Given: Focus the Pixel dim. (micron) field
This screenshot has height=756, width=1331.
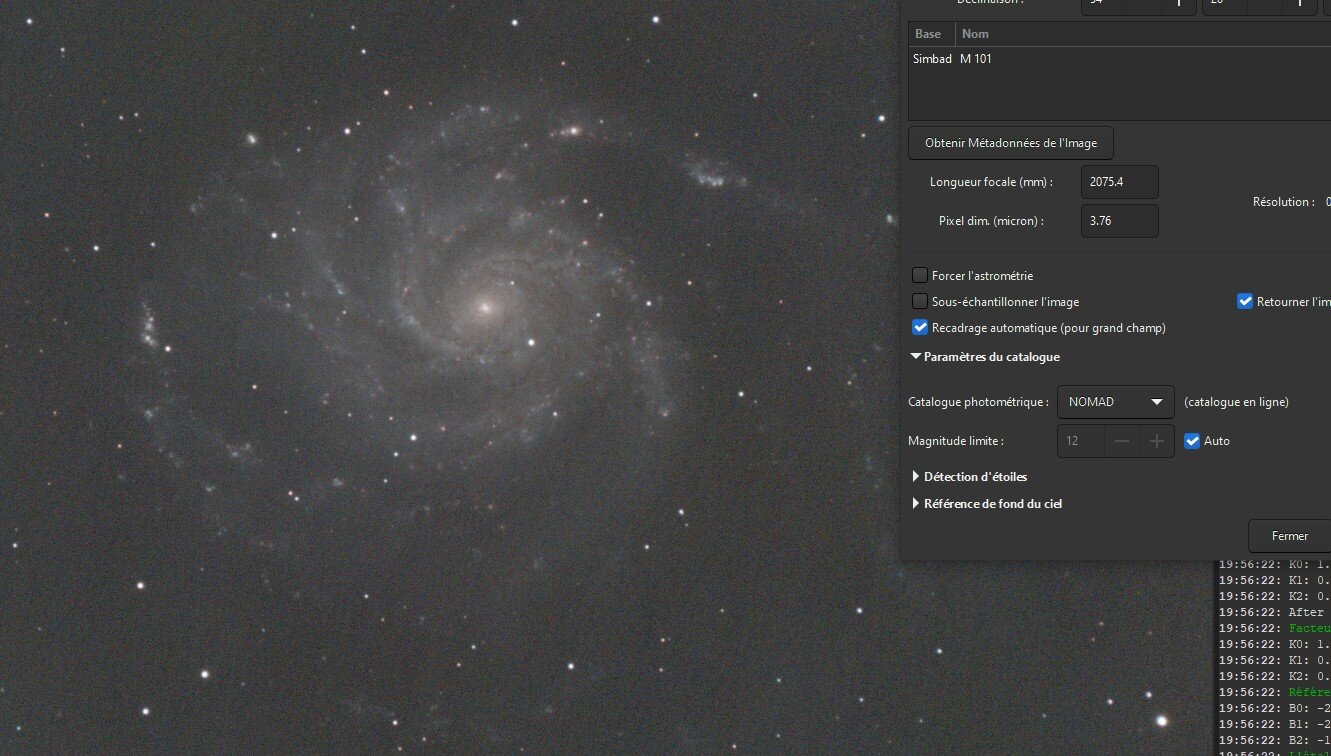Looking at the screenshot, I should 1120,221.
